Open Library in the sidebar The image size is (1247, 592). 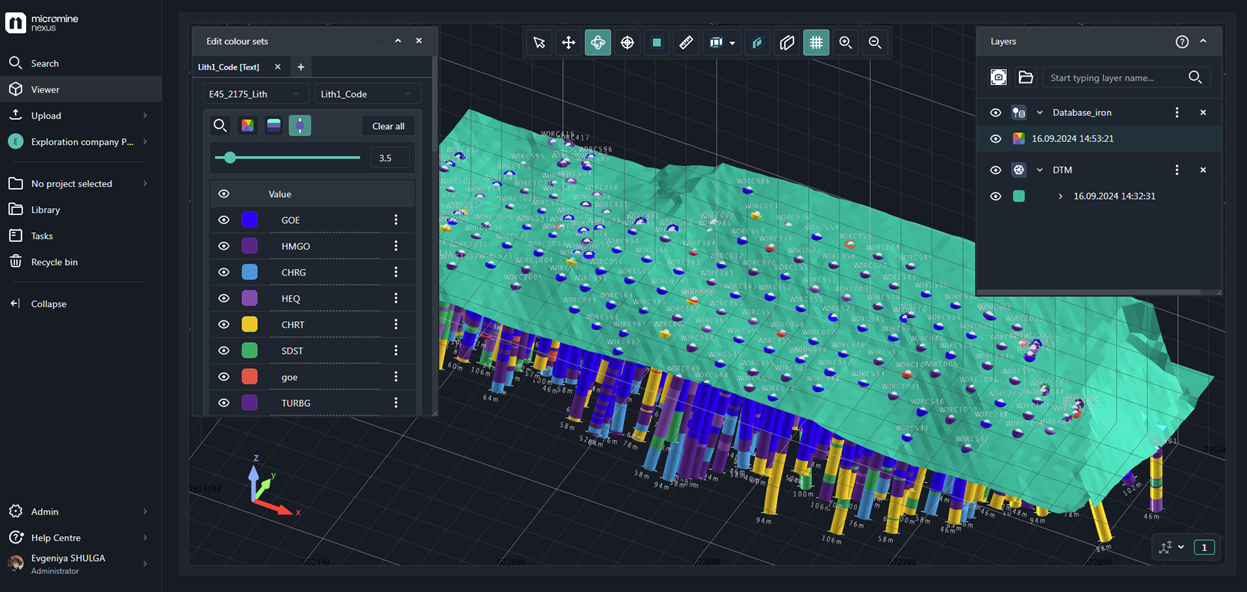click(45, 210)
